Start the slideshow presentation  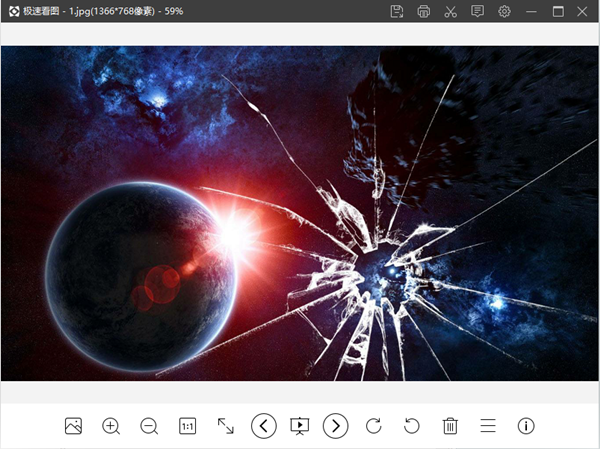click(x=299, y=426)
